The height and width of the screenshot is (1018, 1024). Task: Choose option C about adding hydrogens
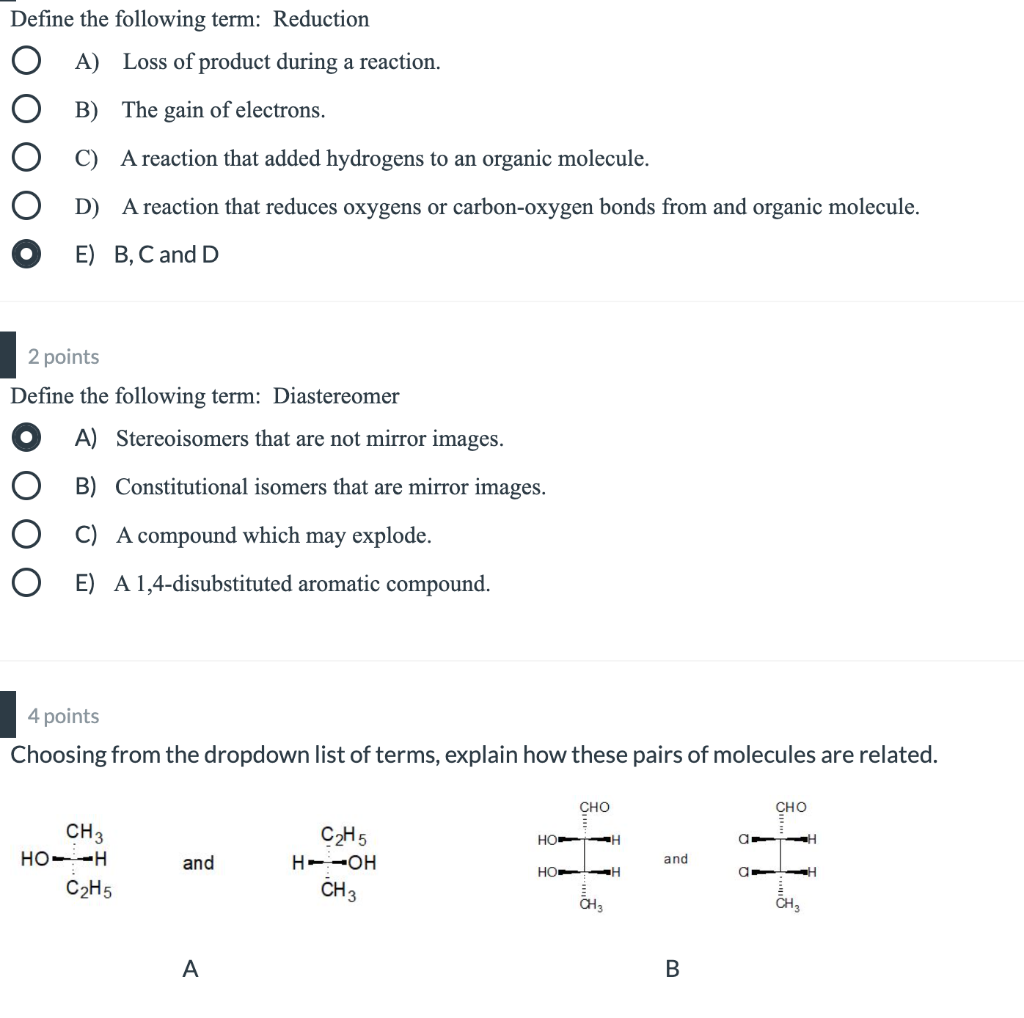point(25,158)
